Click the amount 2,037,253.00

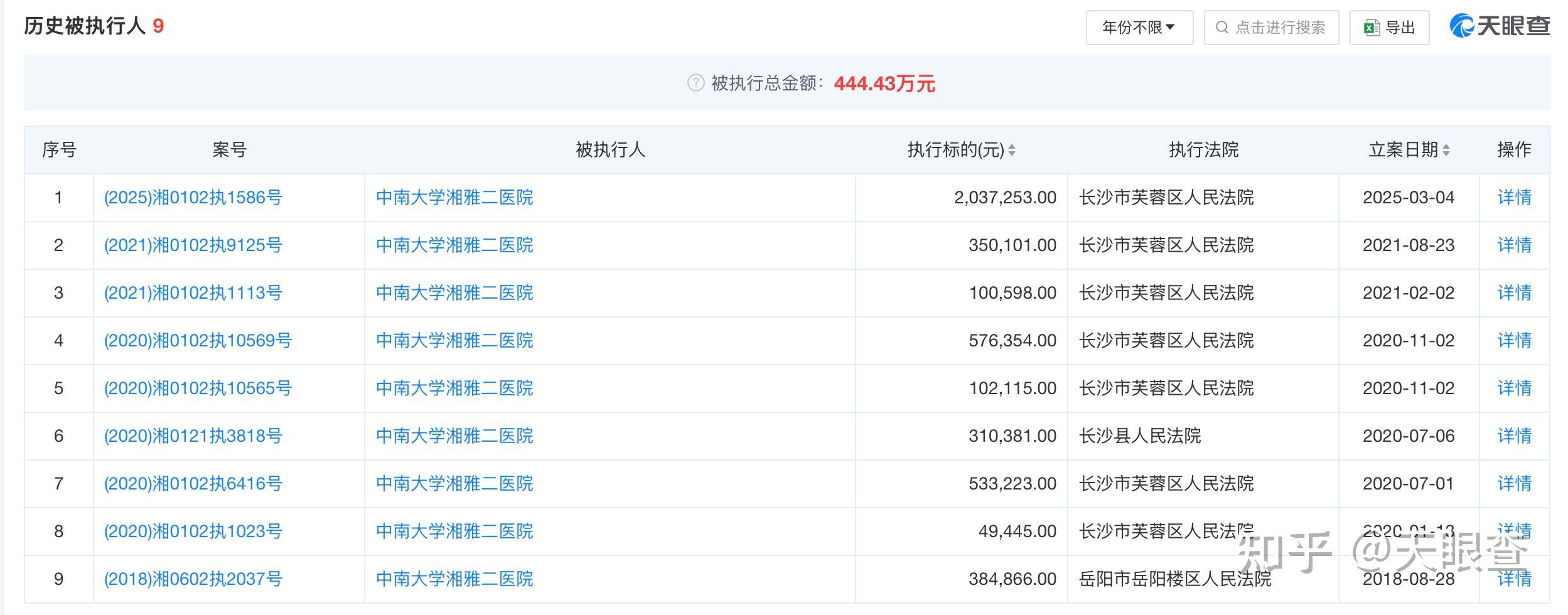[1005, 198]
